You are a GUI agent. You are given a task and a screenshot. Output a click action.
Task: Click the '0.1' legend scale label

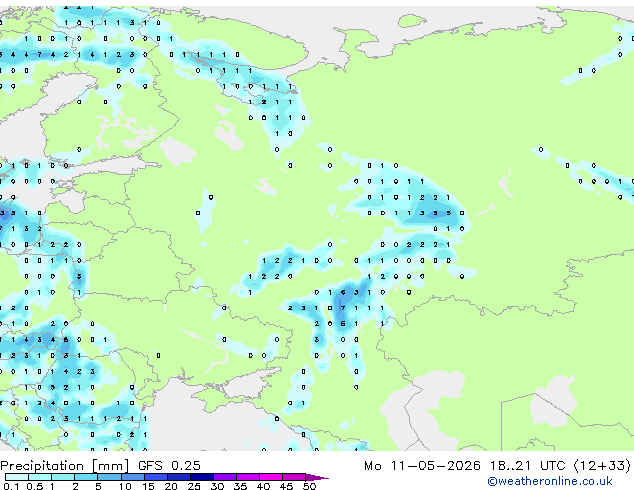11,486
